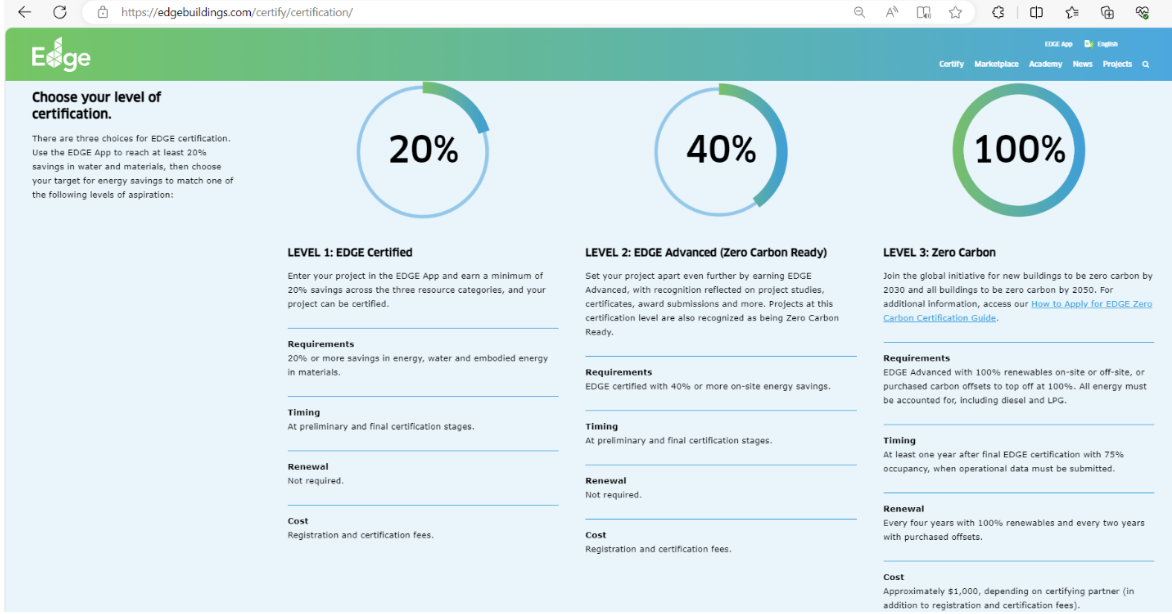Start Read Aloud from the address bar
Screen dimensions: 1172x614
891,12
